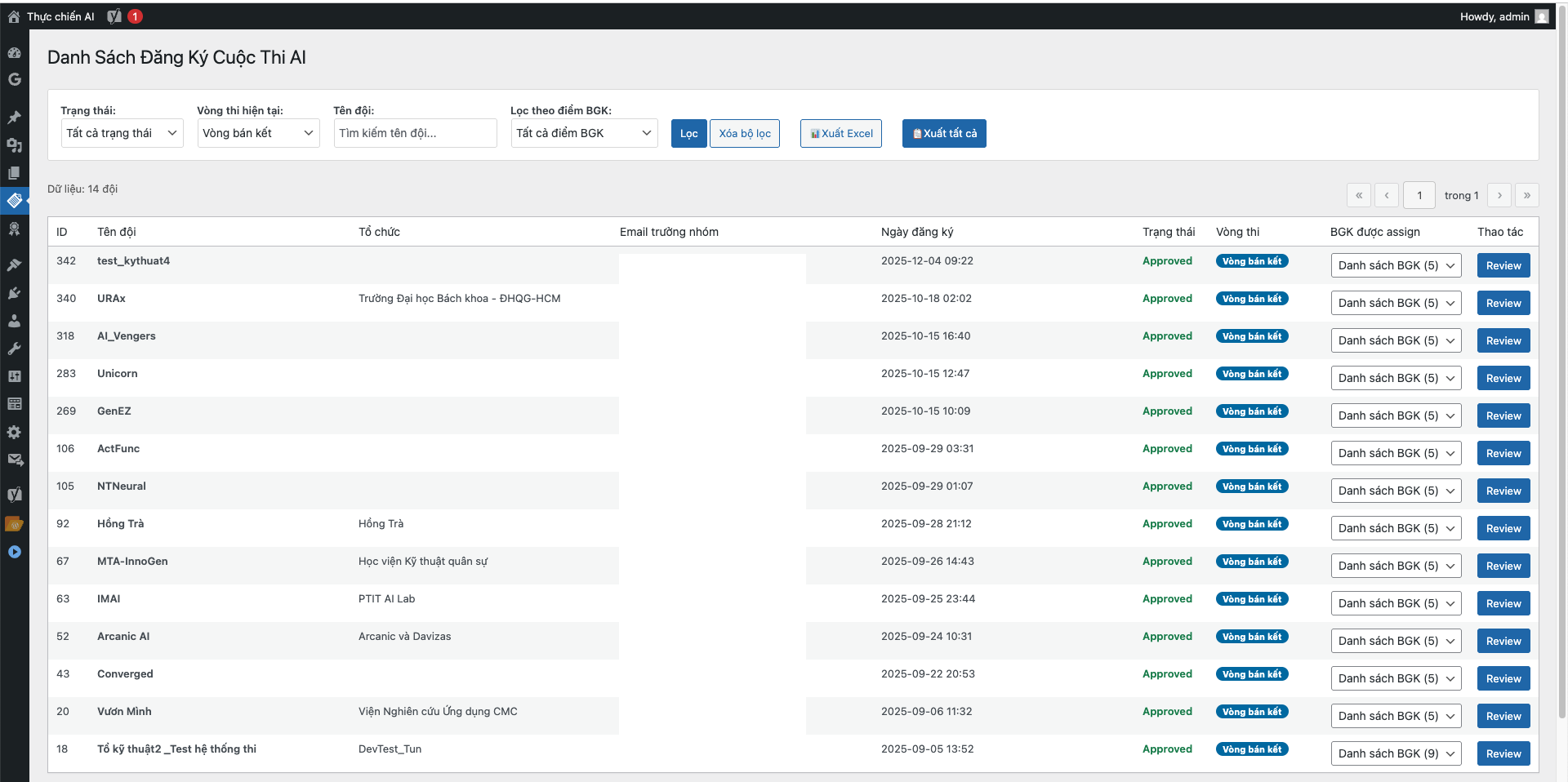Expand the sidebar with the collapse menu arrow

[14, 552]
